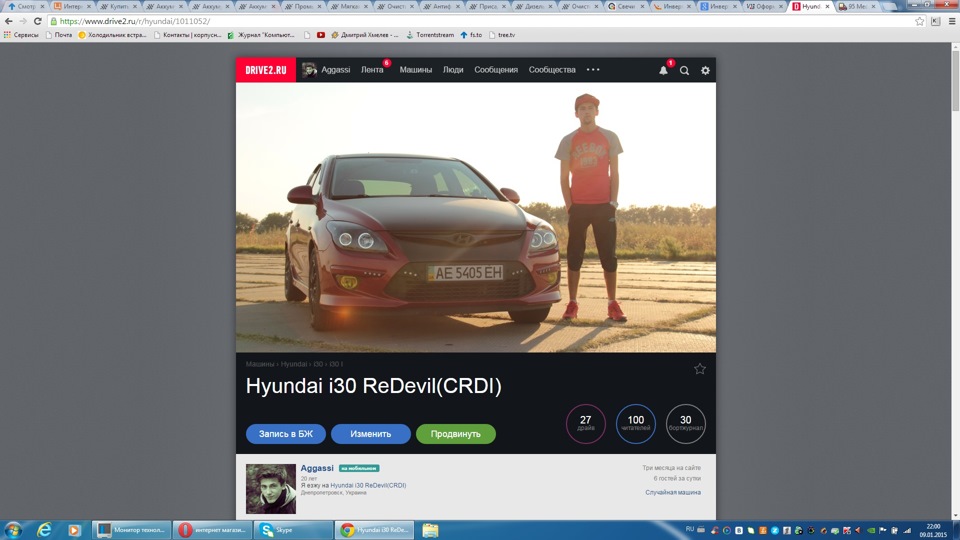
Task: Switch to the Opera интернет магази... taskbar window
Action: click(x=212, y=530)
